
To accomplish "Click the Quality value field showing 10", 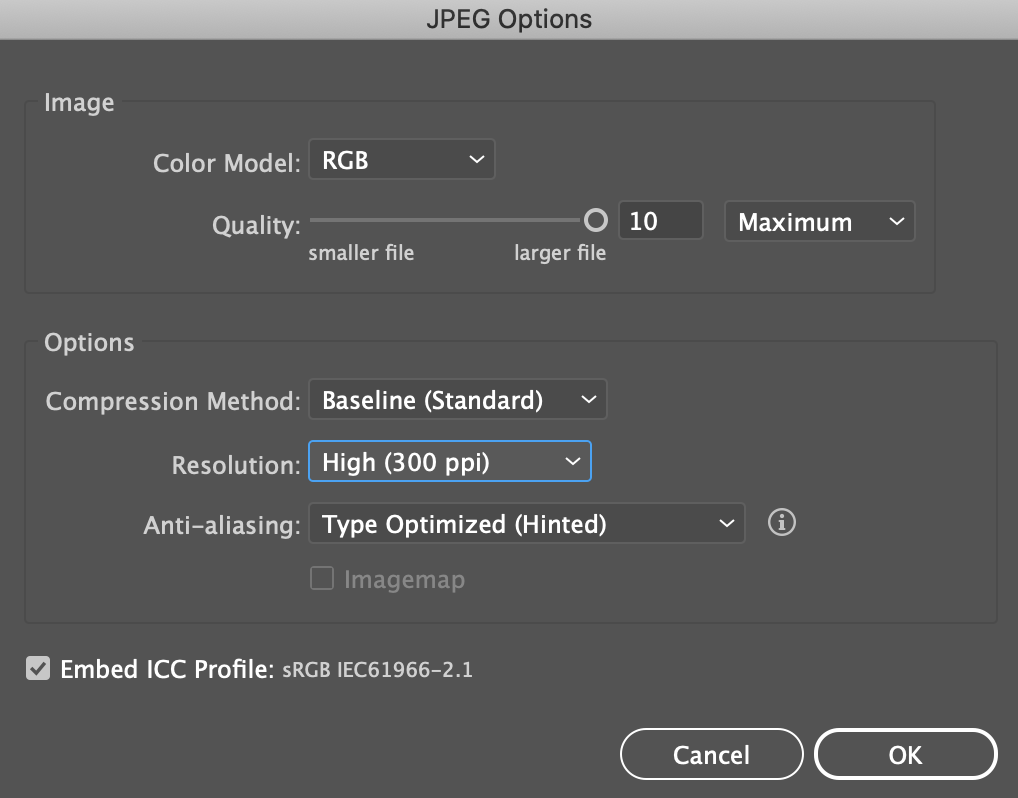I will [661, 221].
